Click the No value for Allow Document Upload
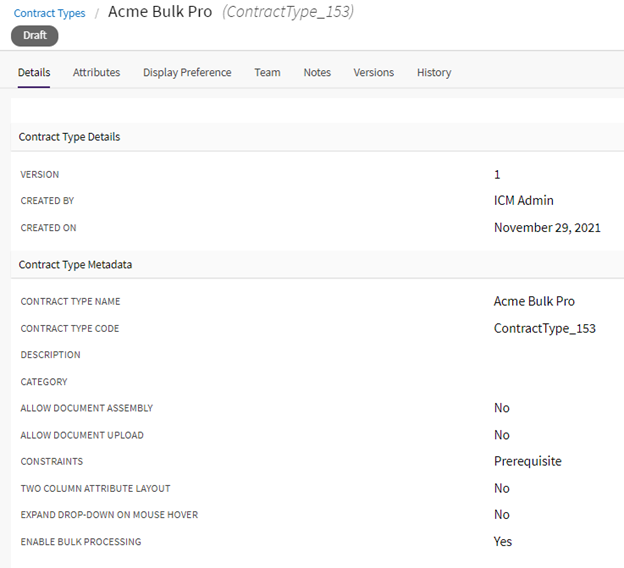The image size is (624, 568). click(x=501, y=435)
